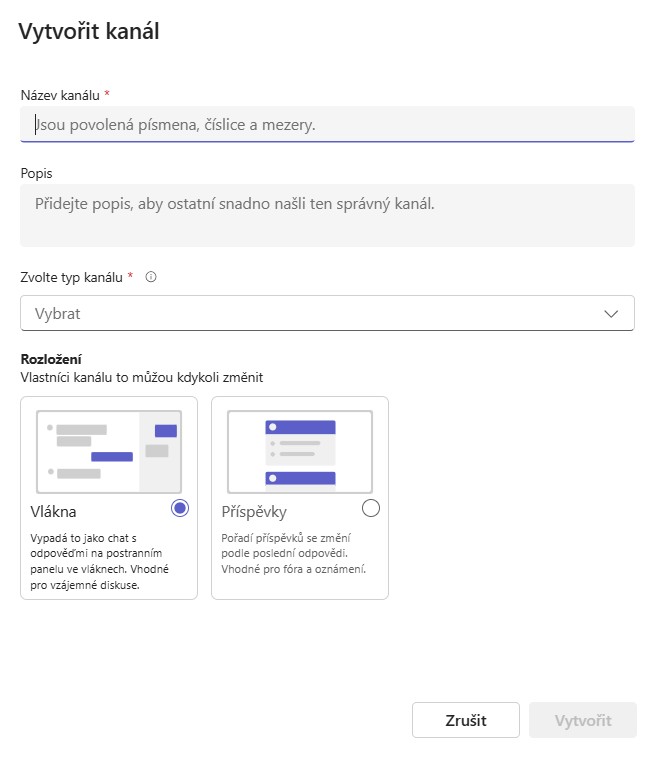This screenshot has height=765, width=656.
Task: Click the Rozložení section heading
Action: [51, 359]
